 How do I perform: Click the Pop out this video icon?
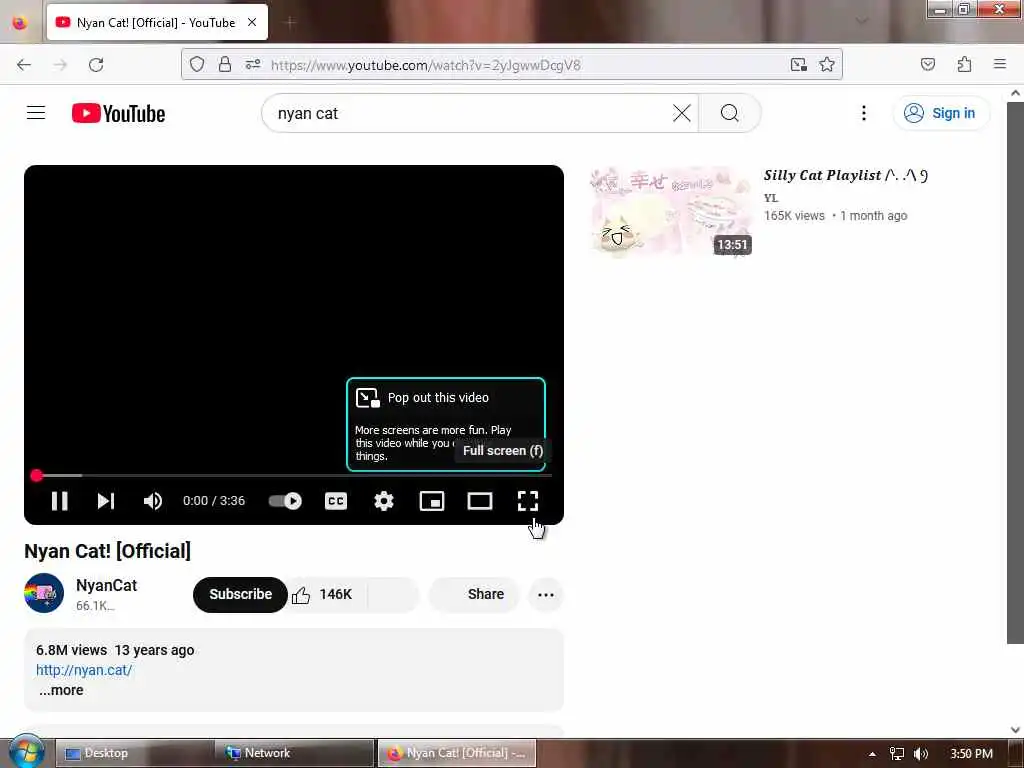pyautogui.click(x=368, y=398)
